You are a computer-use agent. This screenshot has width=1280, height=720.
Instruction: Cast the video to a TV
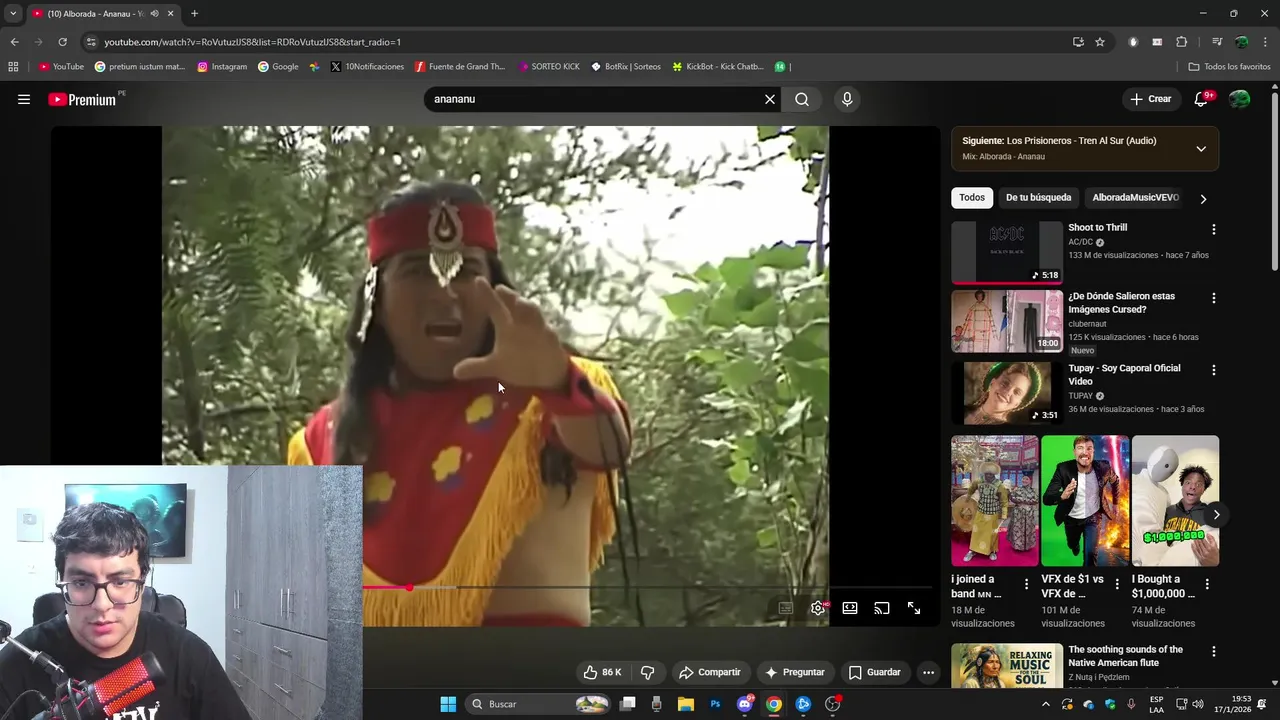tap(882, 608)
